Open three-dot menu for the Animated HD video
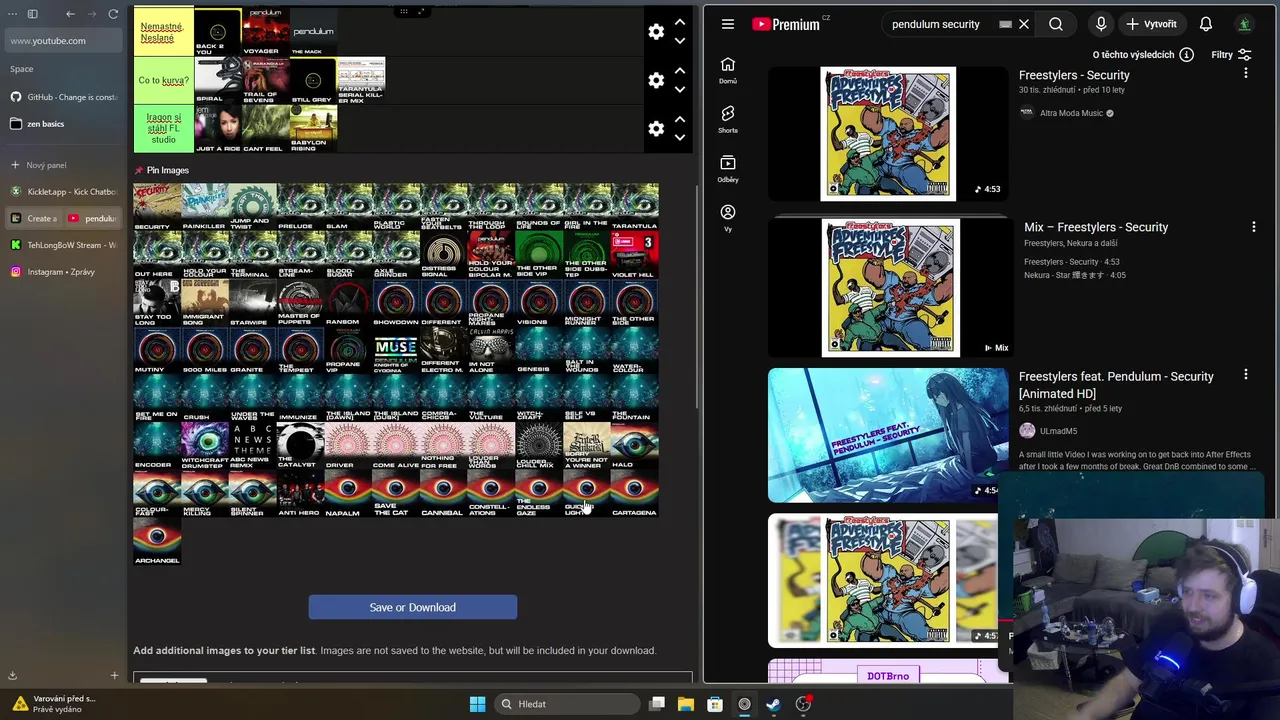The height and width of the screenshot is (720, 1280). [1245, 374]
